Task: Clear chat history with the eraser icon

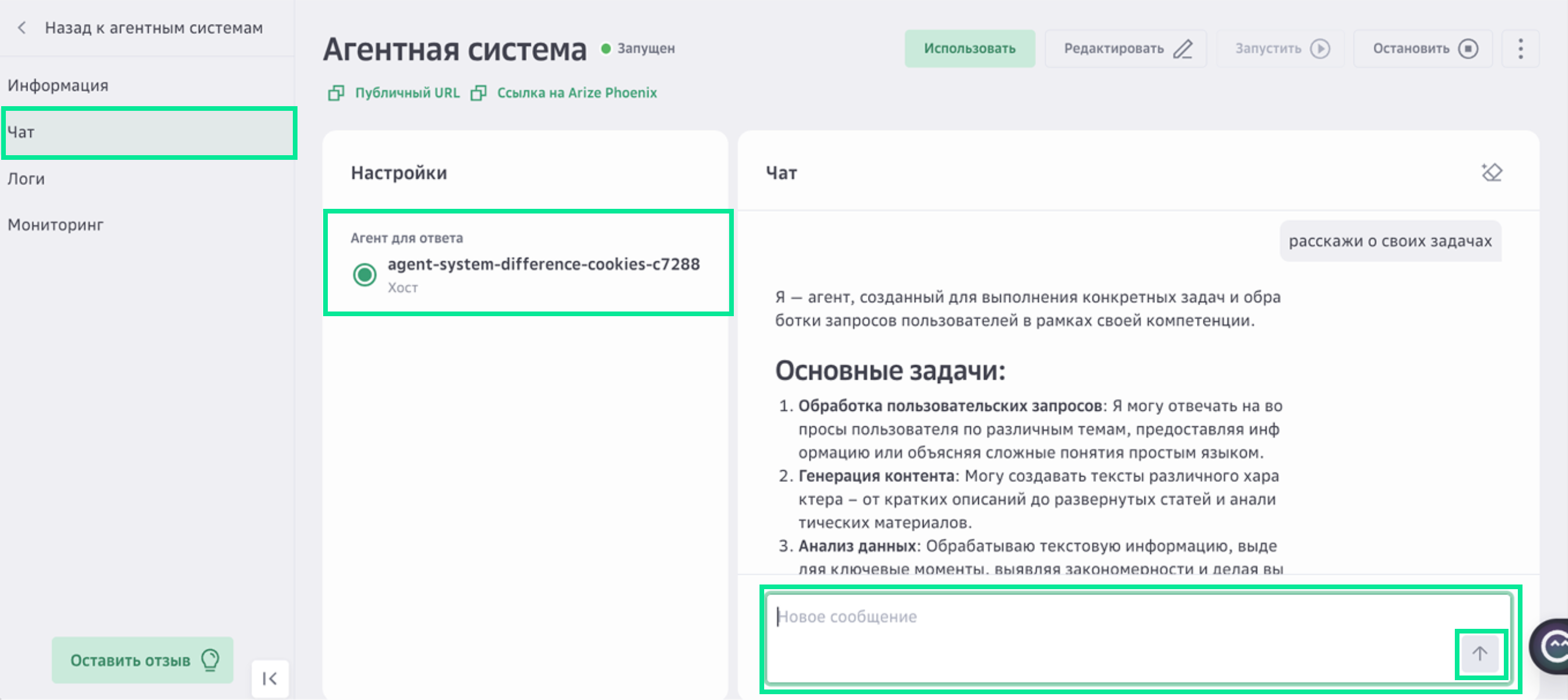Action: pyautogui.click(x=1492, y=172)
